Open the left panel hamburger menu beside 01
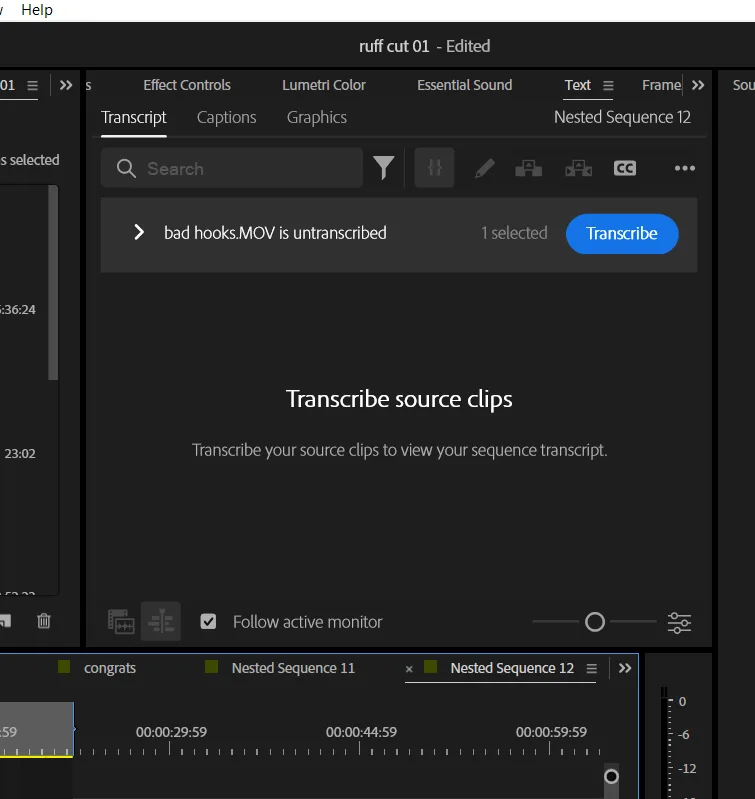Viewport: 755px width, 799px height. pos(33,86)
